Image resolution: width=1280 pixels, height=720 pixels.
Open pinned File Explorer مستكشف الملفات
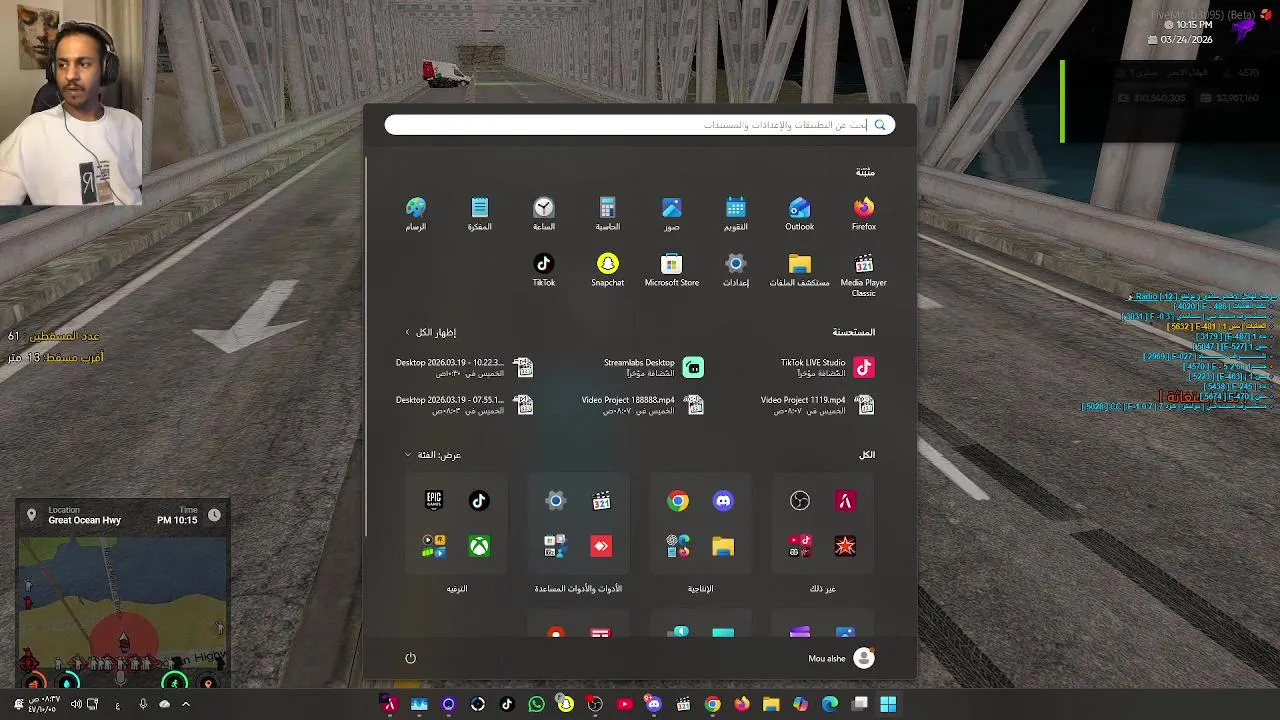(799, 270)
